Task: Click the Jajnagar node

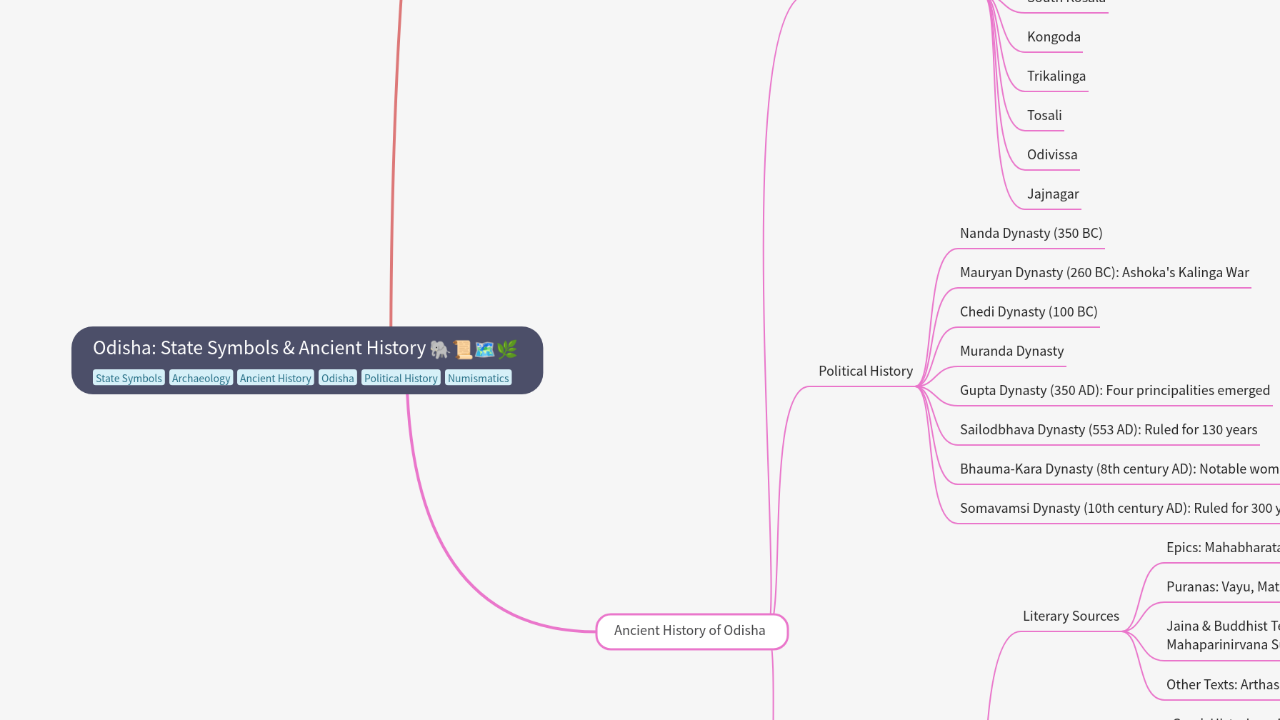Action: tap(1053, 194)
